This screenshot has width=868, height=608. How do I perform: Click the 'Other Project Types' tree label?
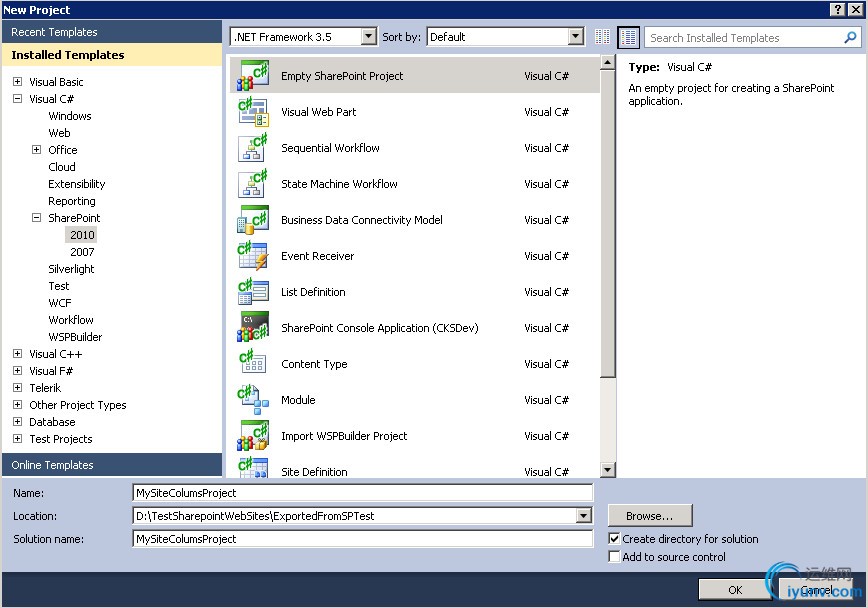(78, 405)
